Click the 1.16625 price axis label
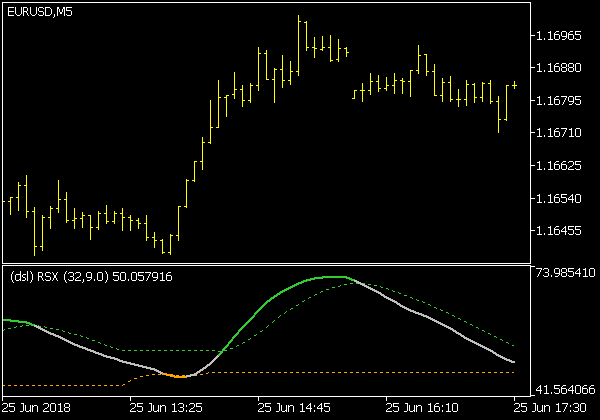 pos(559,165)
